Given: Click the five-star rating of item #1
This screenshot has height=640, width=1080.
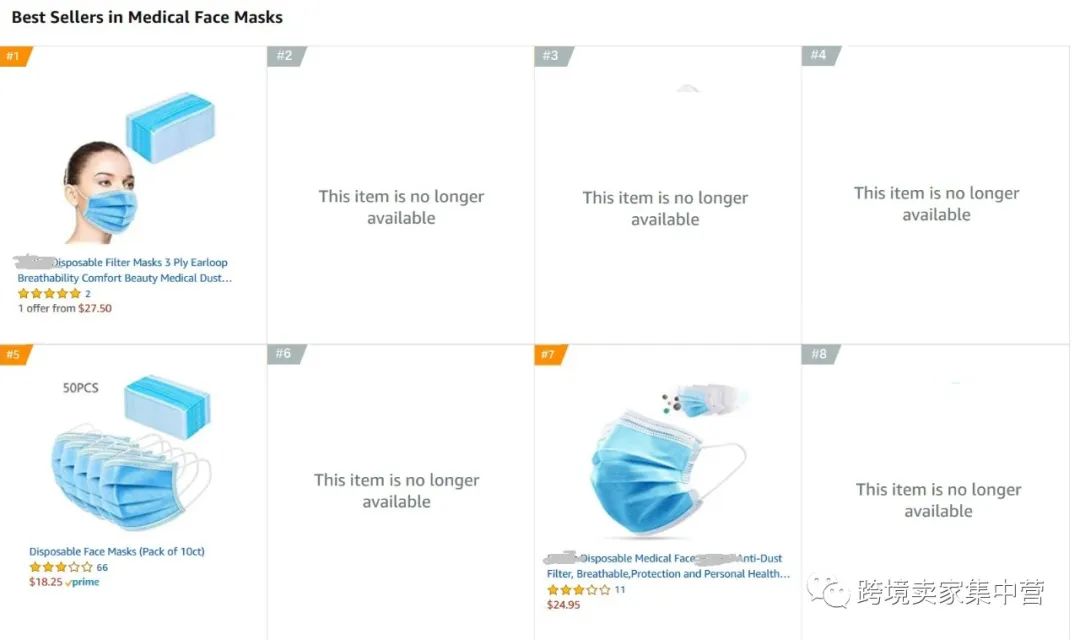Looking at the screenshot, I should 49,293.
